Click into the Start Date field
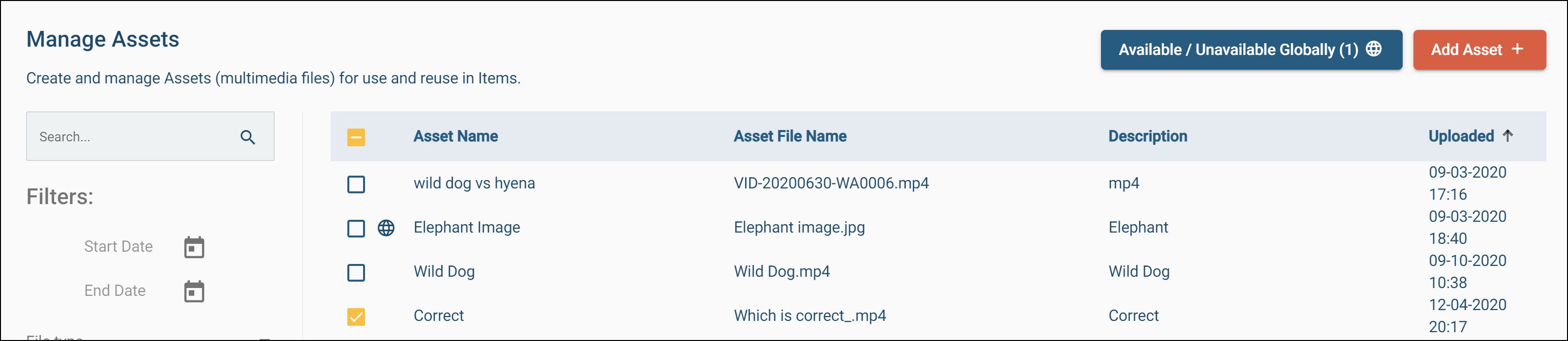This screenshot has width=1568, height=341. pos(119,247)
